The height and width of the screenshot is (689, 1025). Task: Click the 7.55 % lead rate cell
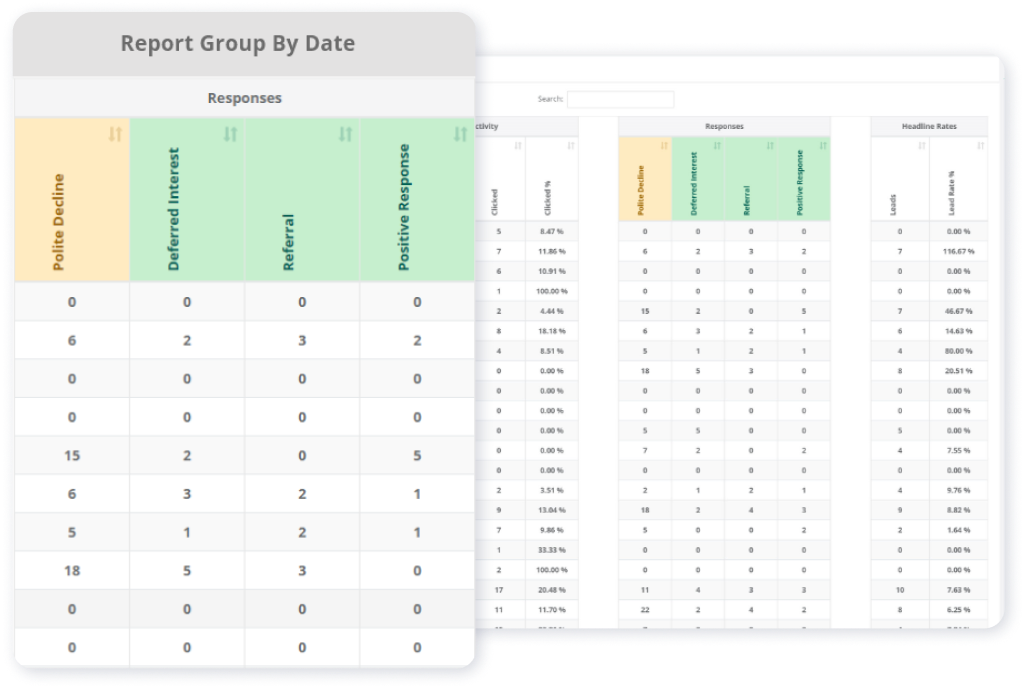[958, 450]
